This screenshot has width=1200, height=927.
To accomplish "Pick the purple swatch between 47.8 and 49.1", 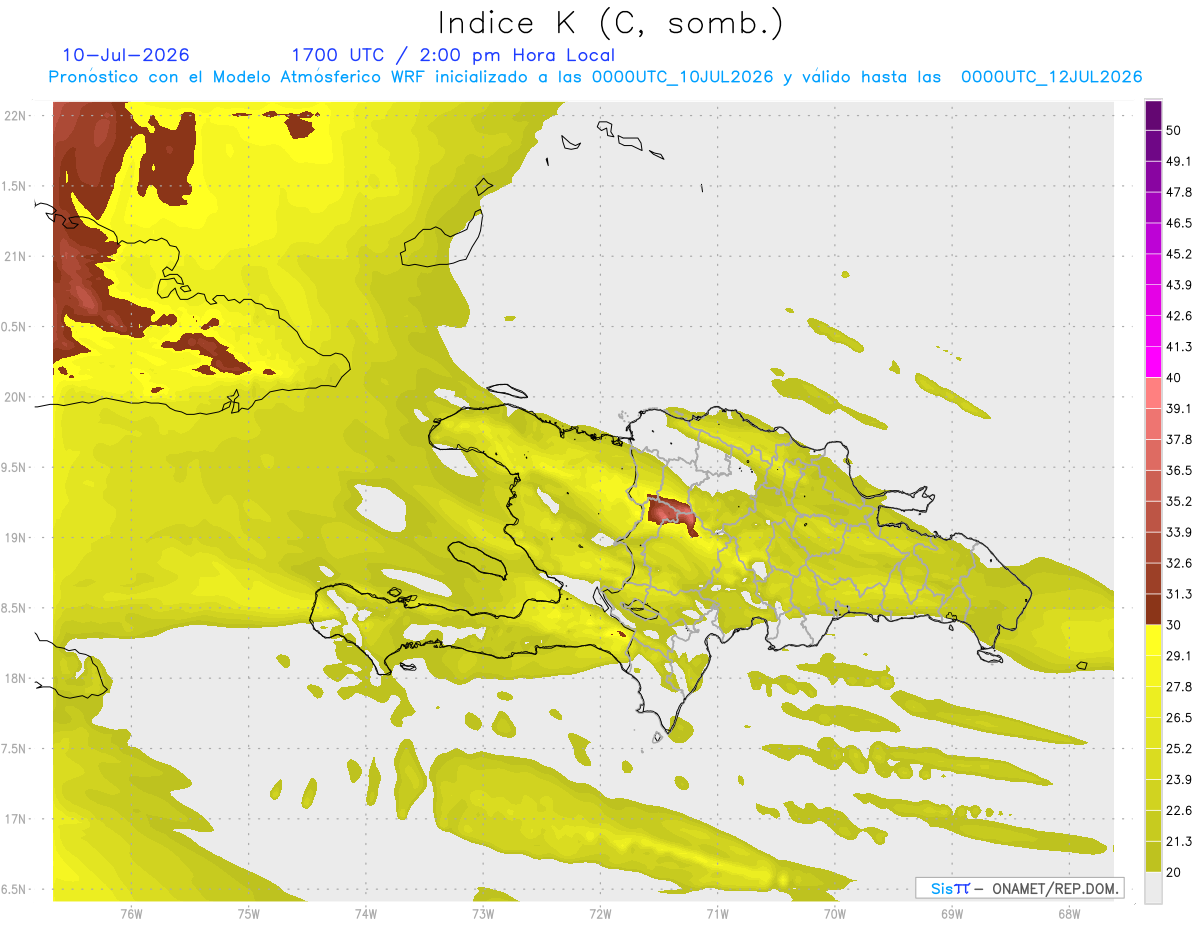I will [x=1153, y=176].
